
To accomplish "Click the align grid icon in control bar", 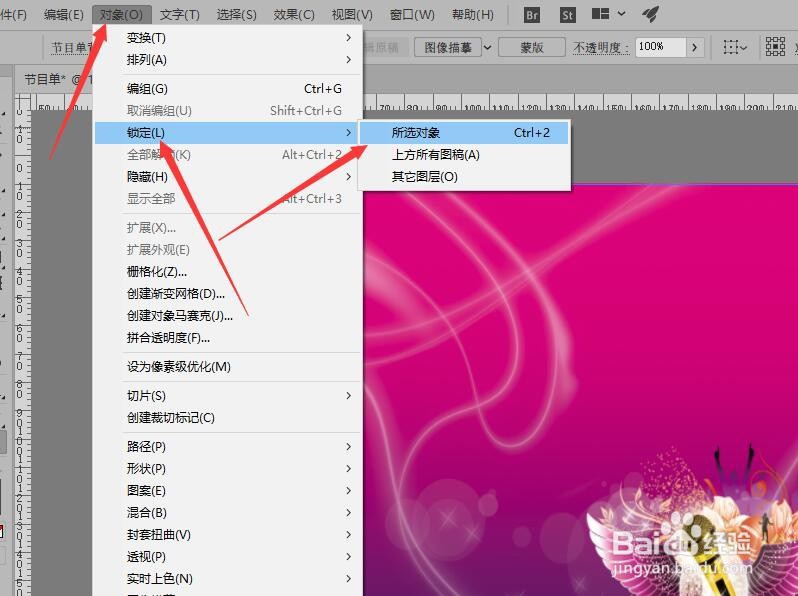I will point(775,47).
